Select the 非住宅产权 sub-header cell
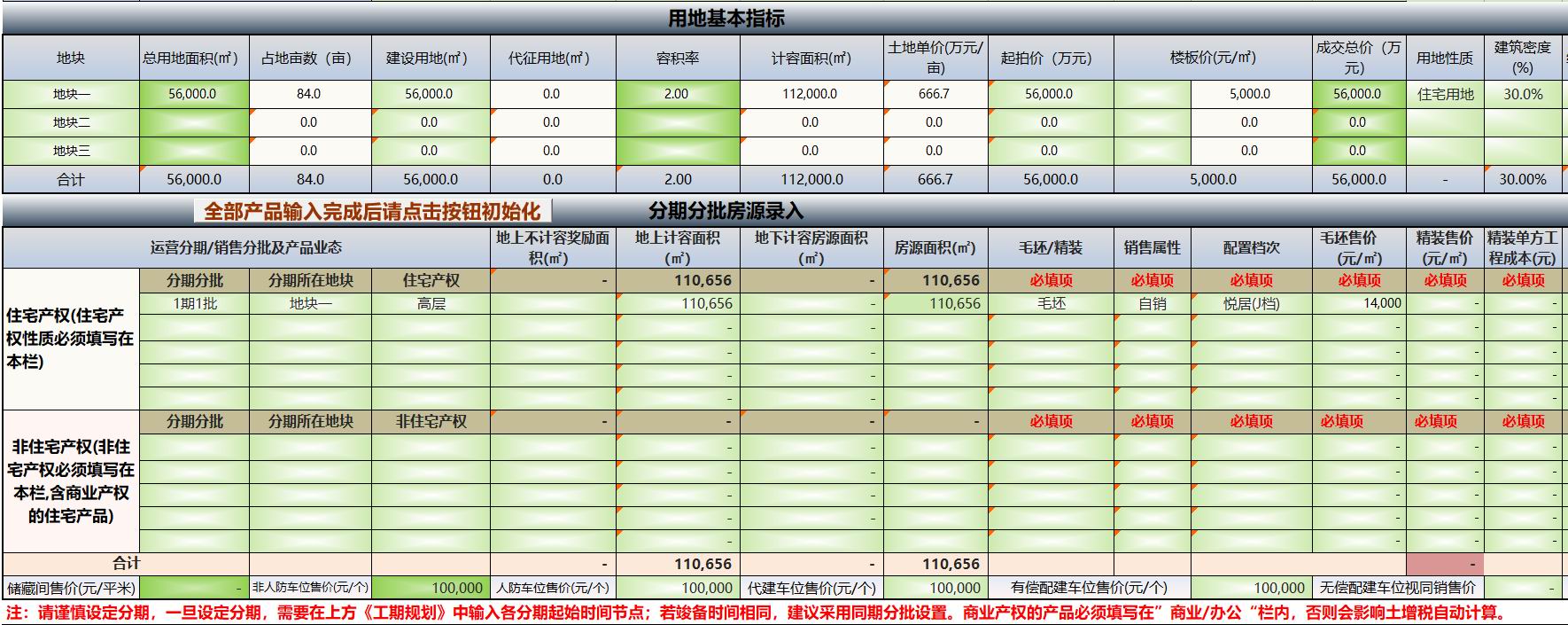Screen dimensions: 1568x625 [x=431, y=422]
